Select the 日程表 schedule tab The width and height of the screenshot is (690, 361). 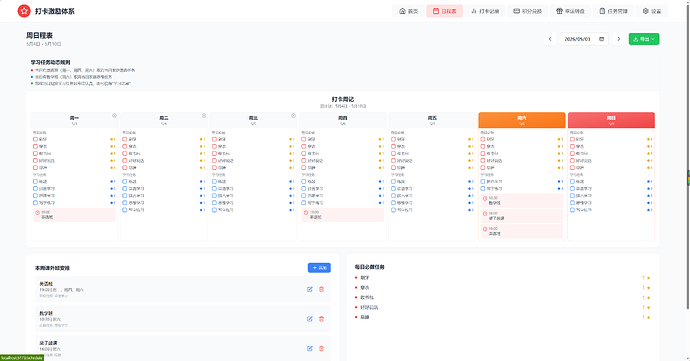(x=444, y=11)
